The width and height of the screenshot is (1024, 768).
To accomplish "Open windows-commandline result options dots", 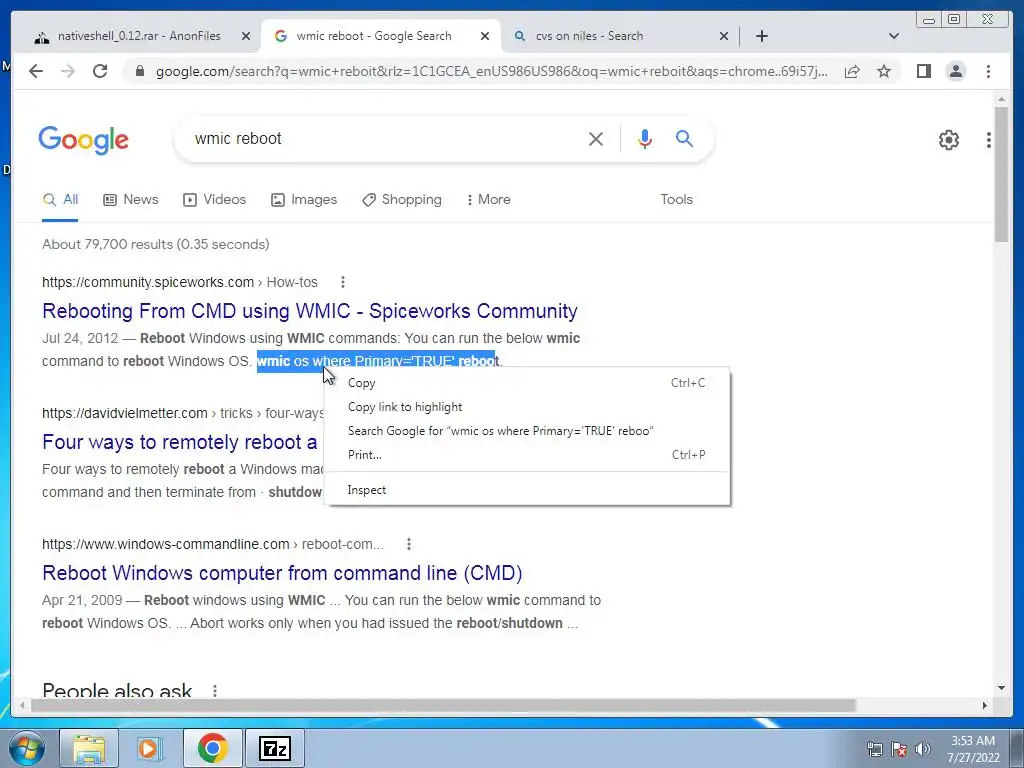I will pos(408,543).
